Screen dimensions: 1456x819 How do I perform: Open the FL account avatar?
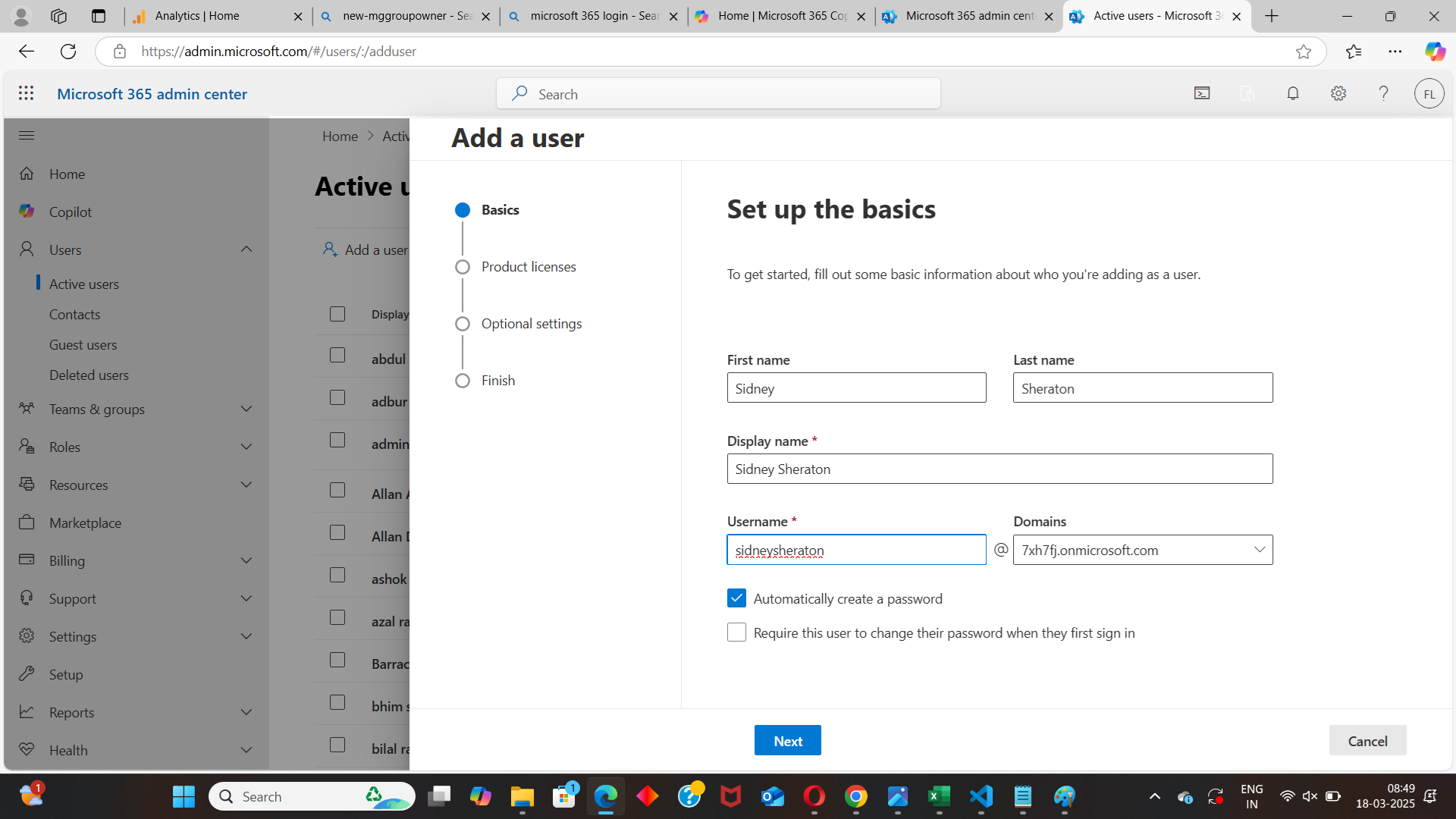point(1429,93)
